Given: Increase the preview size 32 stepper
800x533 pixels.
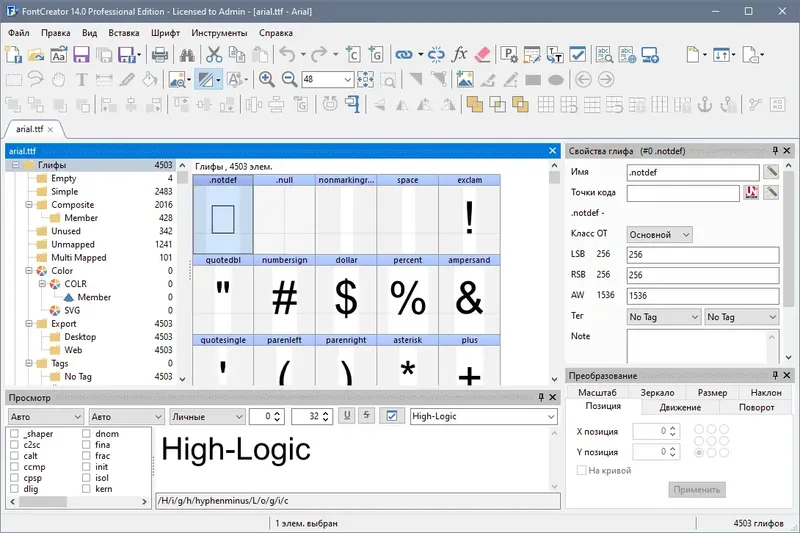Looking at the screenshot, I should (326, 413).
